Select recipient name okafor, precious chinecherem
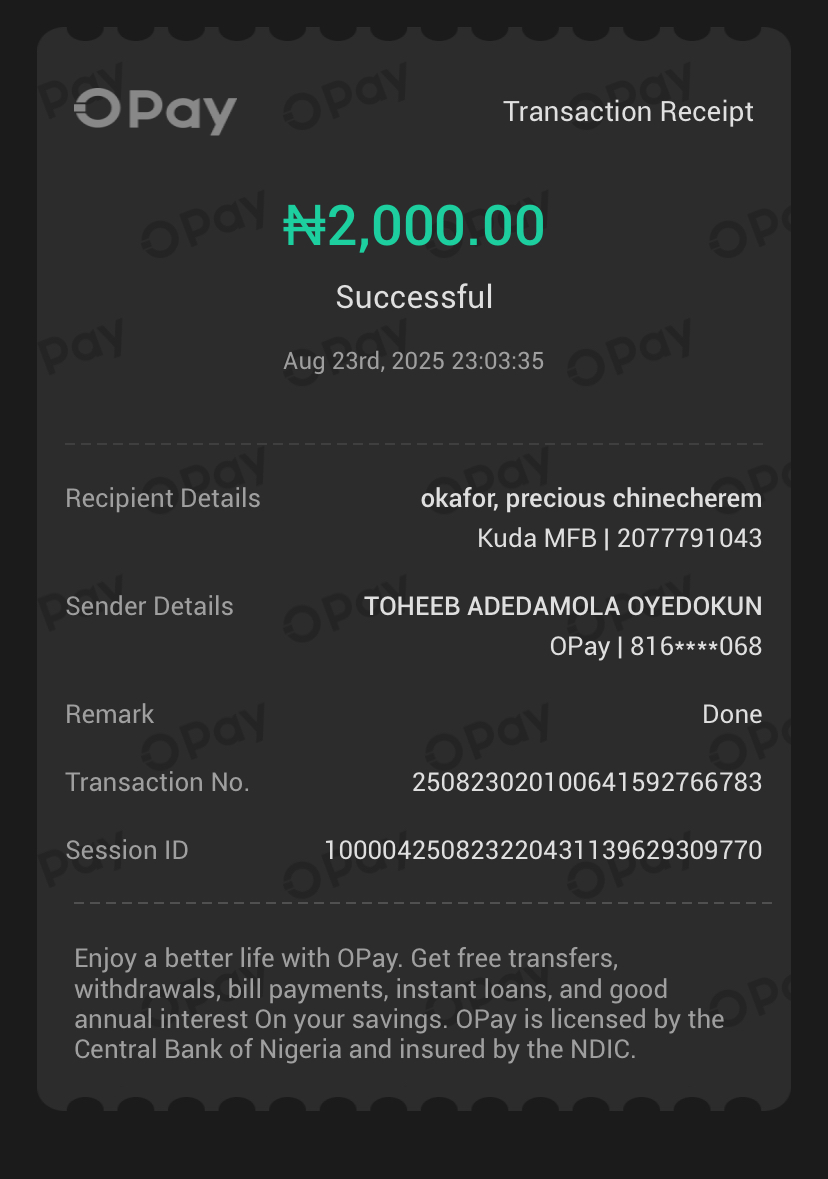Image resolution: width=828 pixels, height=1179 pixels. click(x=591, y=499)
